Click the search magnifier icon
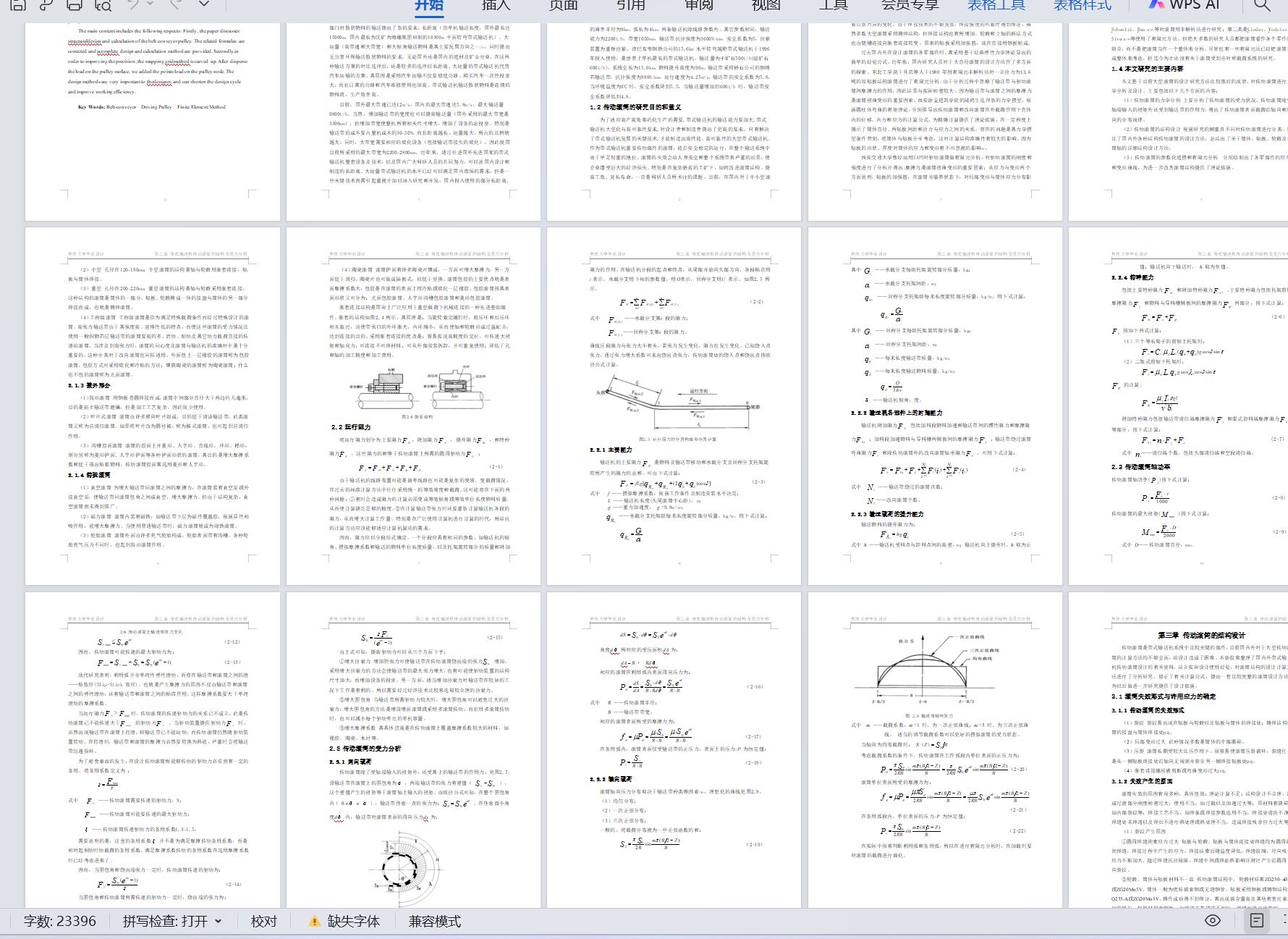1288x939 pixels. (x=1262, y=4)
